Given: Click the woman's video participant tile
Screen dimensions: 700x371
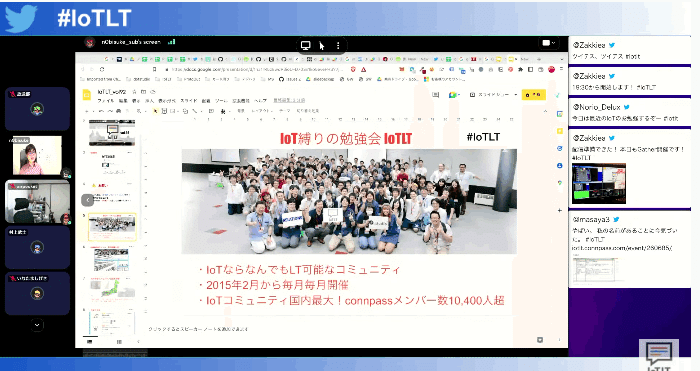Looking at the screenshot, I should coord(38,155).
